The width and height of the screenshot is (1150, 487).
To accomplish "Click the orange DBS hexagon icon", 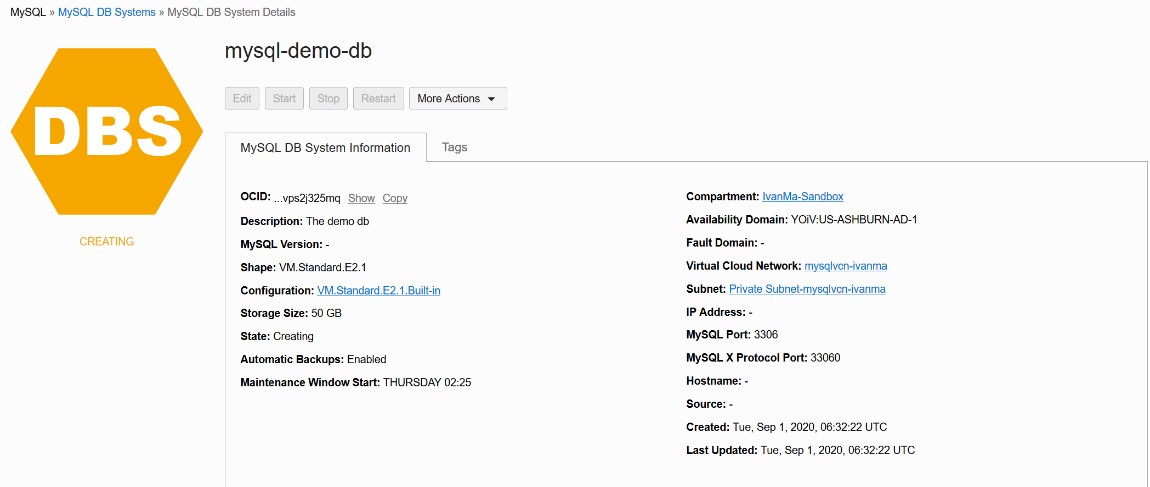I will [107, 131].
